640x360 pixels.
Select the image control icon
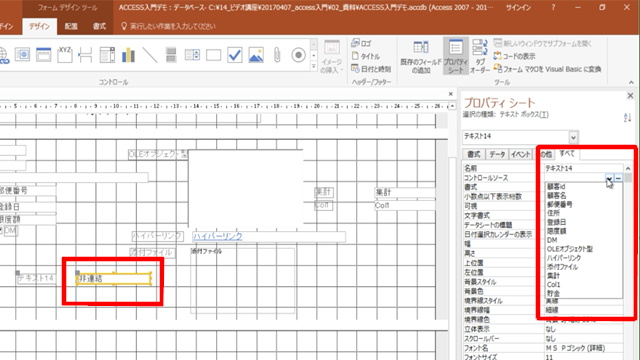[x=256, y=55]
